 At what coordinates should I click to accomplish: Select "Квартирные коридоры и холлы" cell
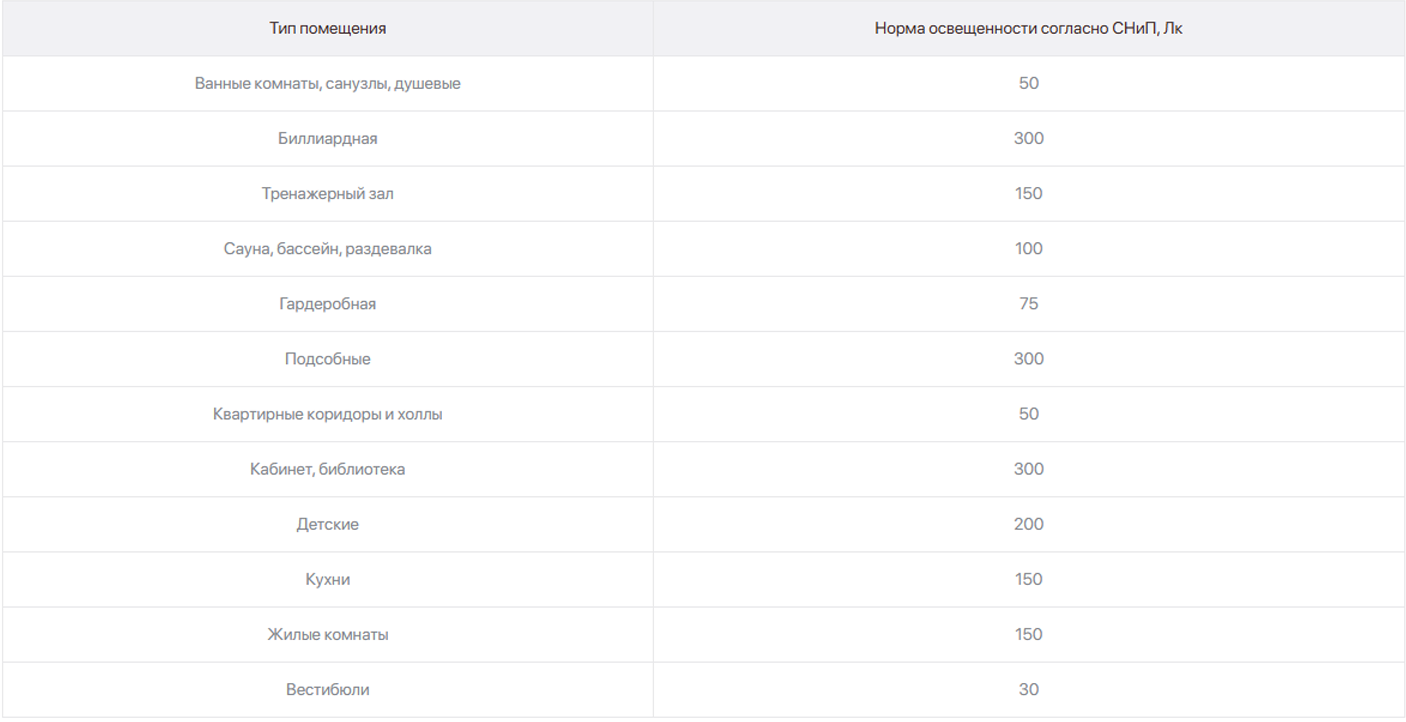327,413
